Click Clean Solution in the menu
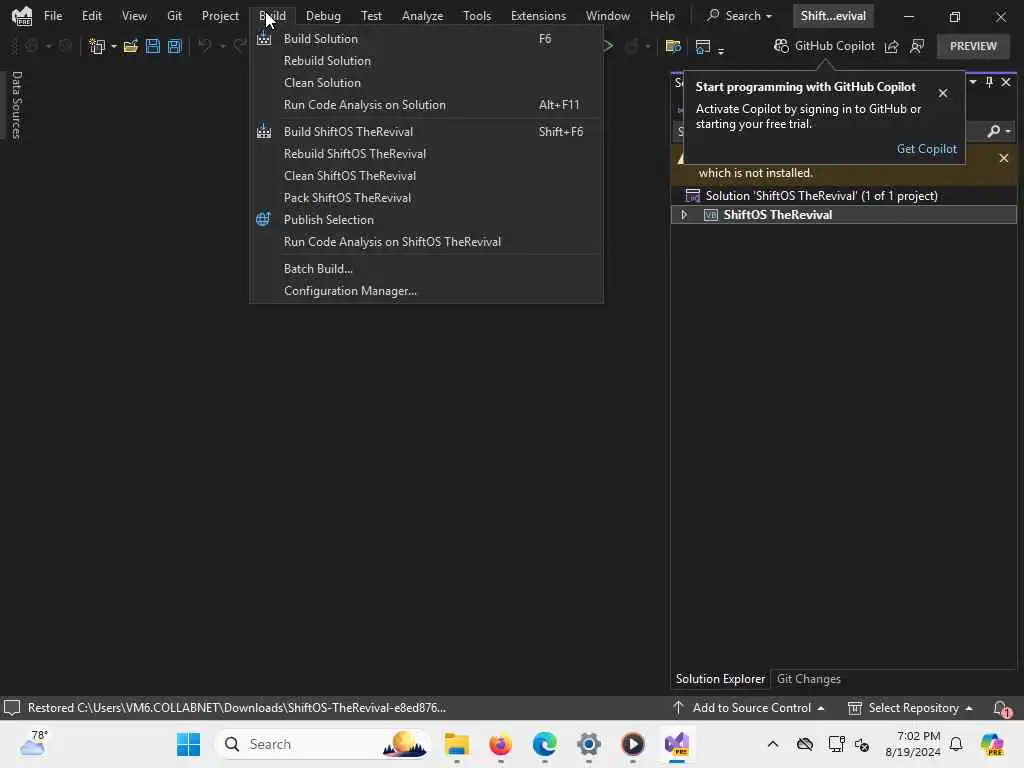The width and height of the screenshot is (1024, 768). coord(426,83)
